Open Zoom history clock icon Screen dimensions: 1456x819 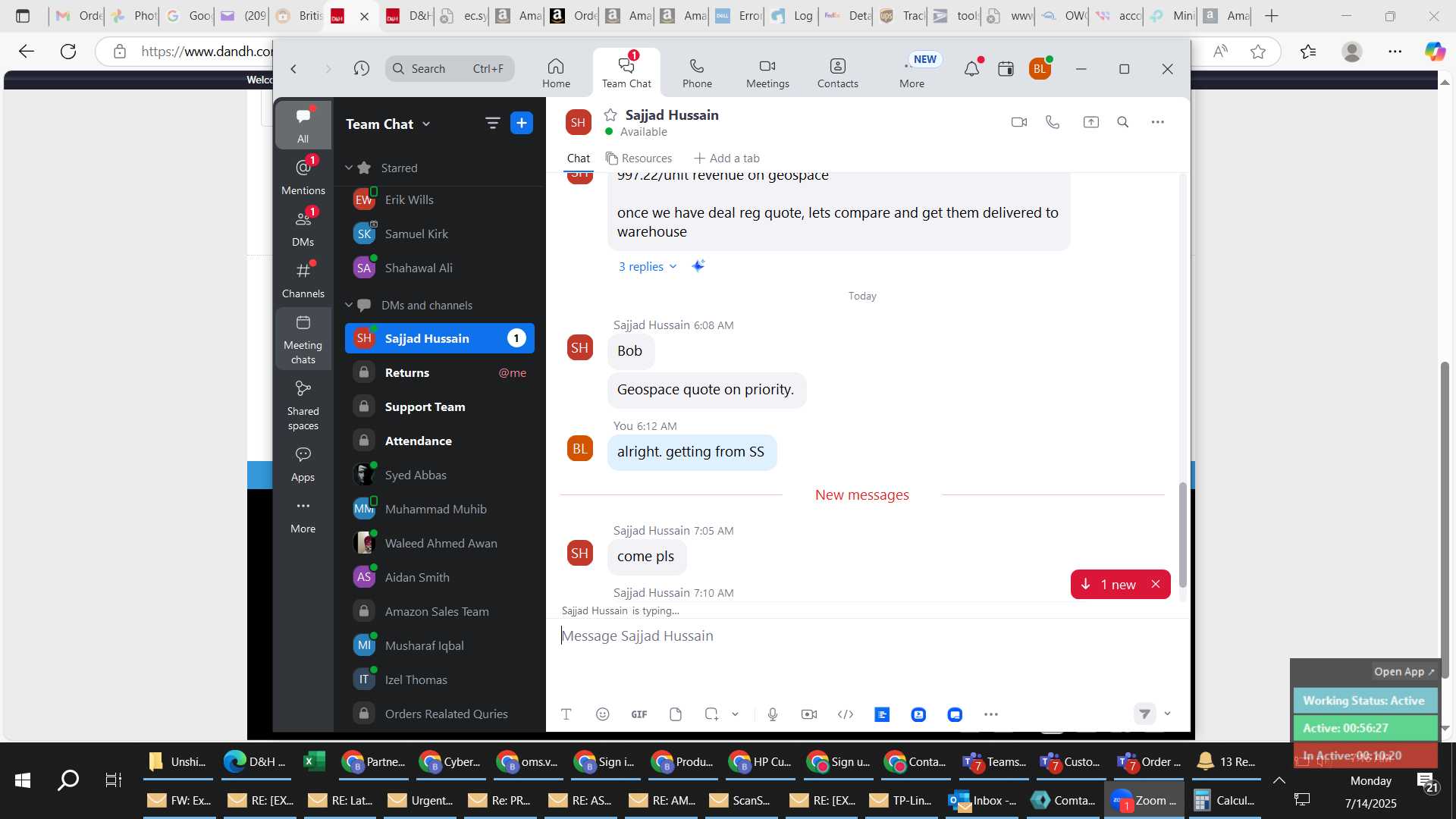click(x=362, y=69)
